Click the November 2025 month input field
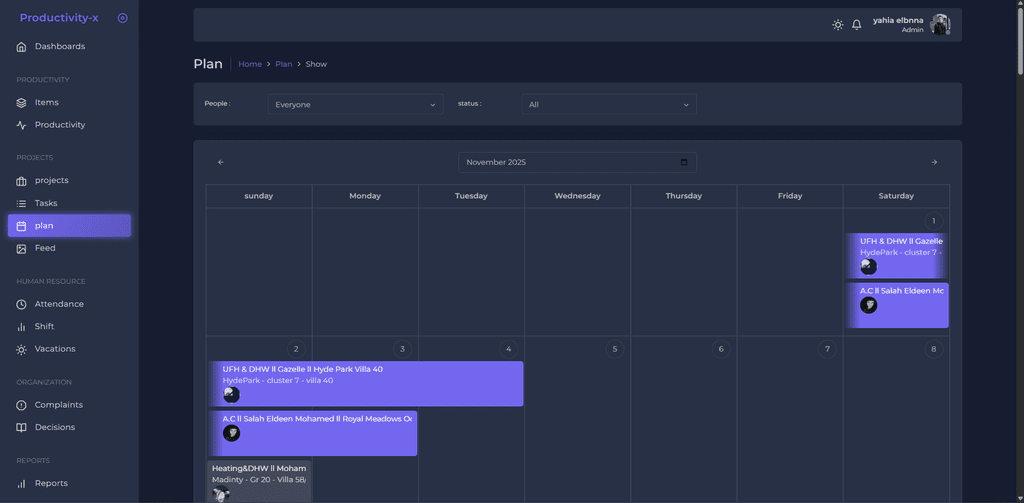Viewport: 1024px width, 503px height. click(570, 162)
